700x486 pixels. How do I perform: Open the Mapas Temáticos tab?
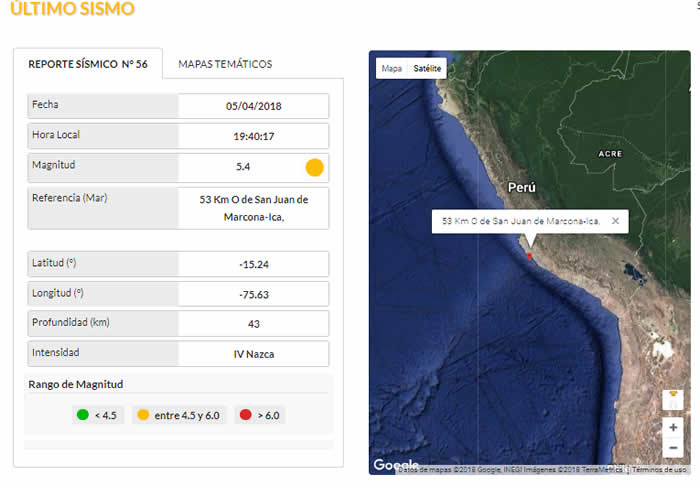(x=225, y=64)
